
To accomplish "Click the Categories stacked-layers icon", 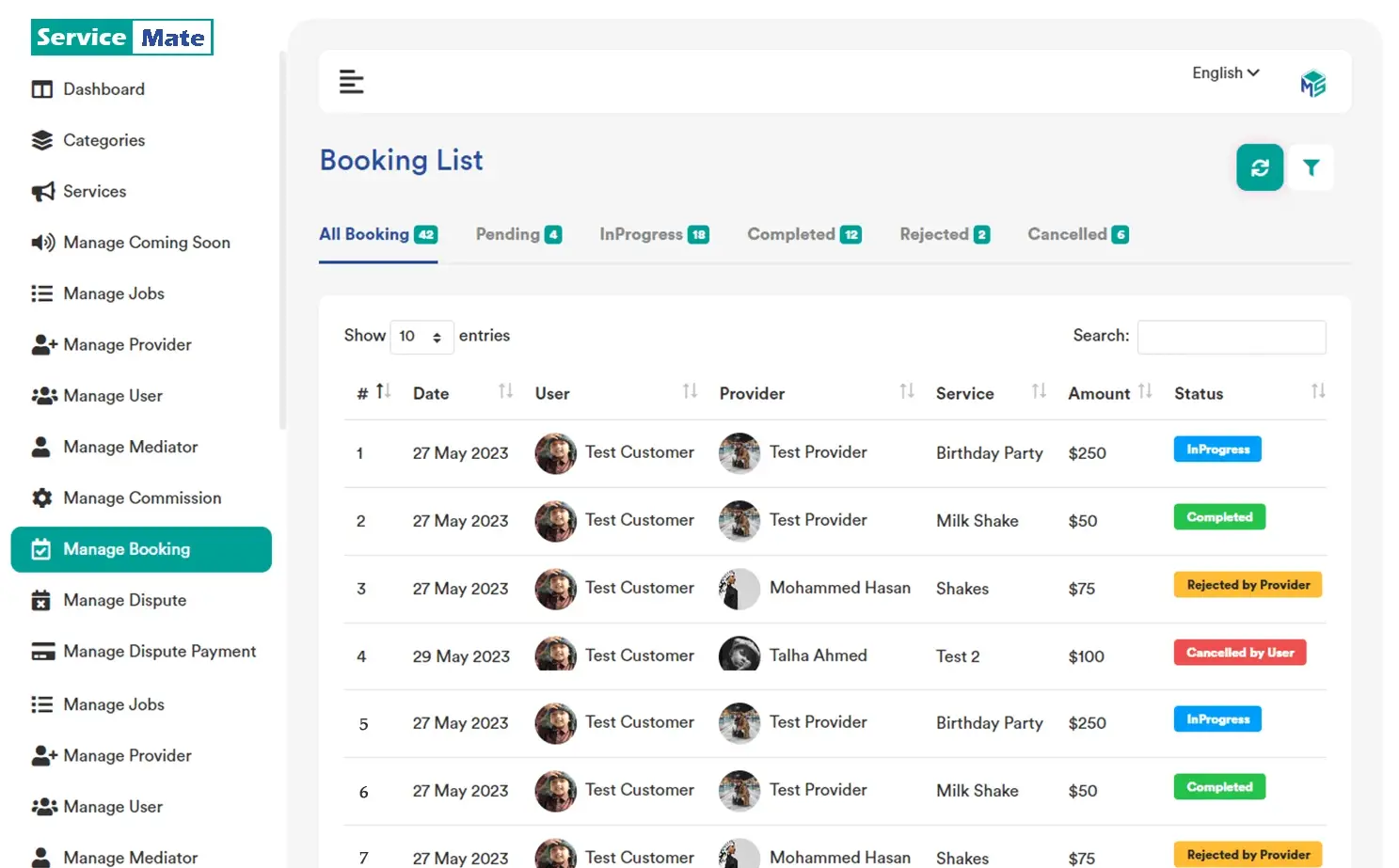I will [41, 139].
